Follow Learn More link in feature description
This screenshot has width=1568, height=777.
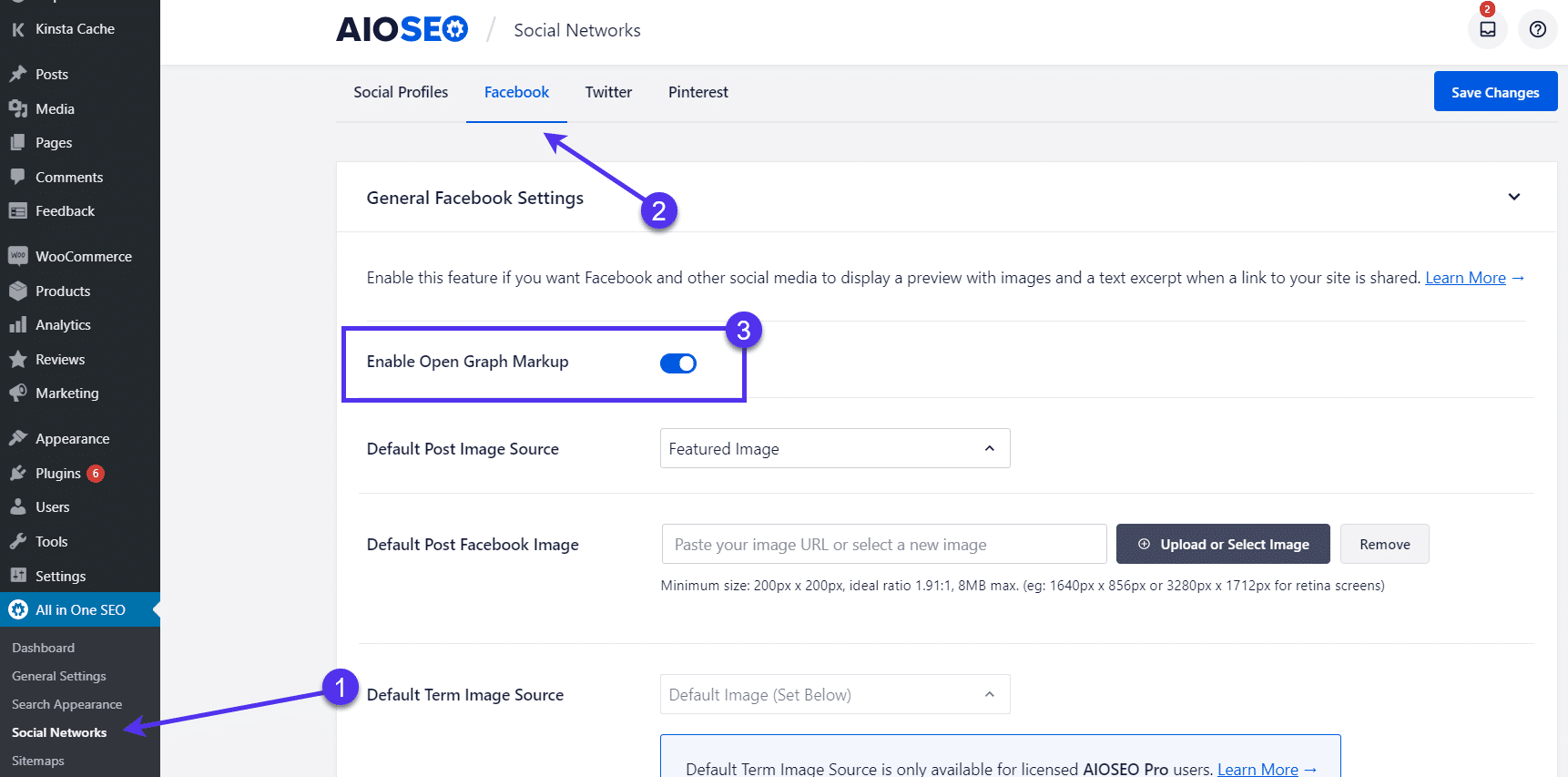click(x=1465, y=278)
